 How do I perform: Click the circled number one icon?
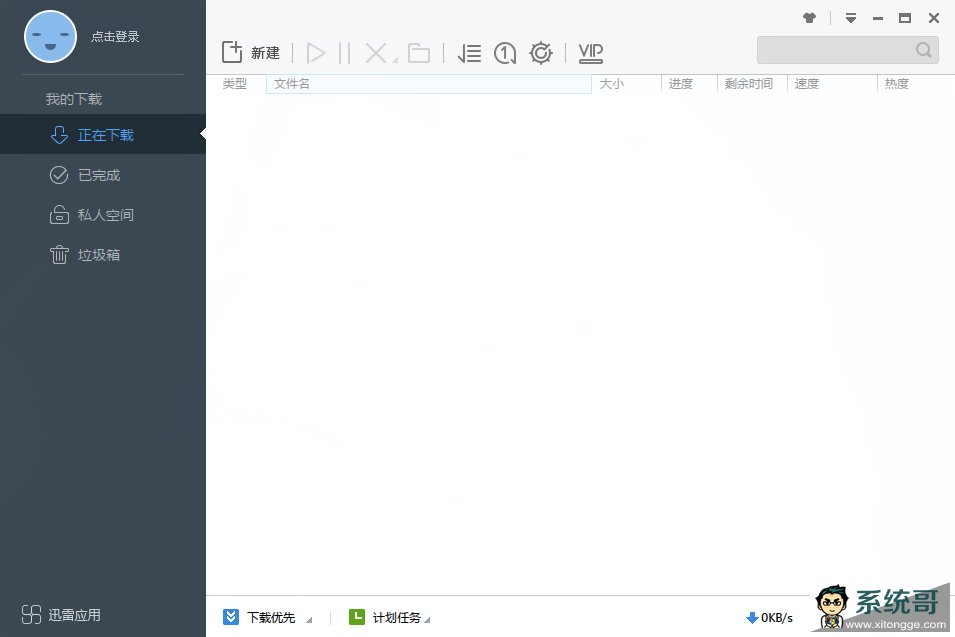pyautogui.click(x=505, y=53)
